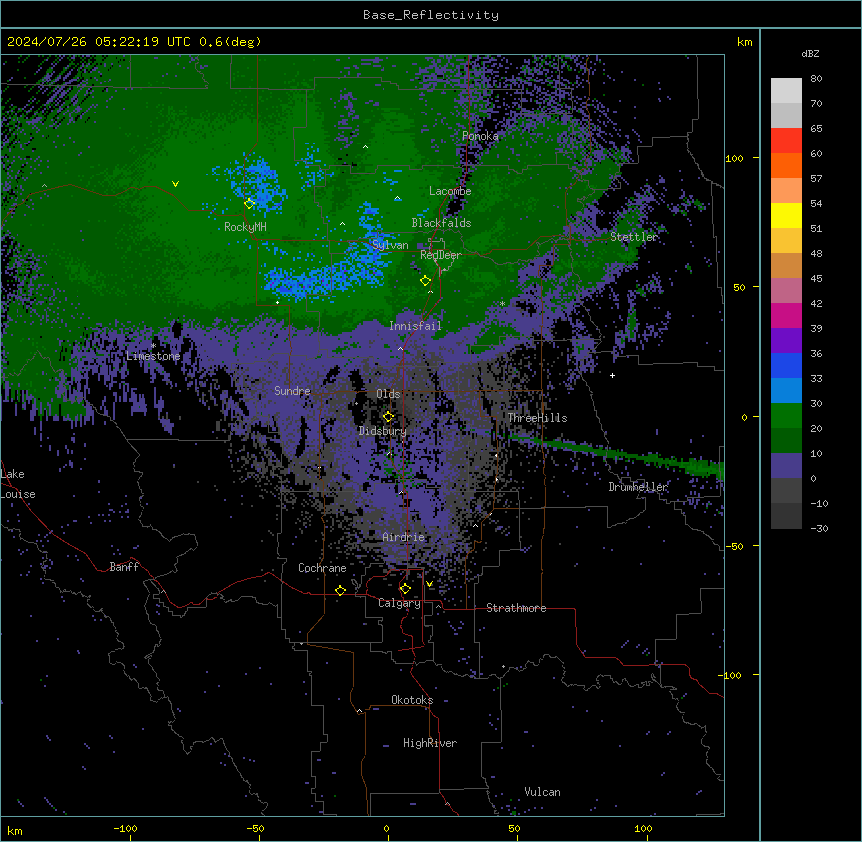Select the Calgary city label
Image resolution: width=862 pixels, height=842 pixels.
pos(400,603)
